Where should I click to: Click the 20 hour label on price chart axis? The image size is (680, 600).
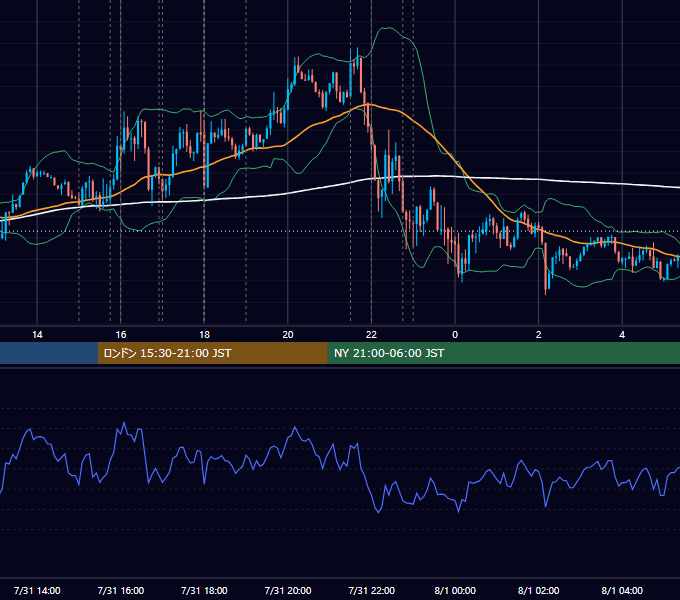(x=288, y=335)
